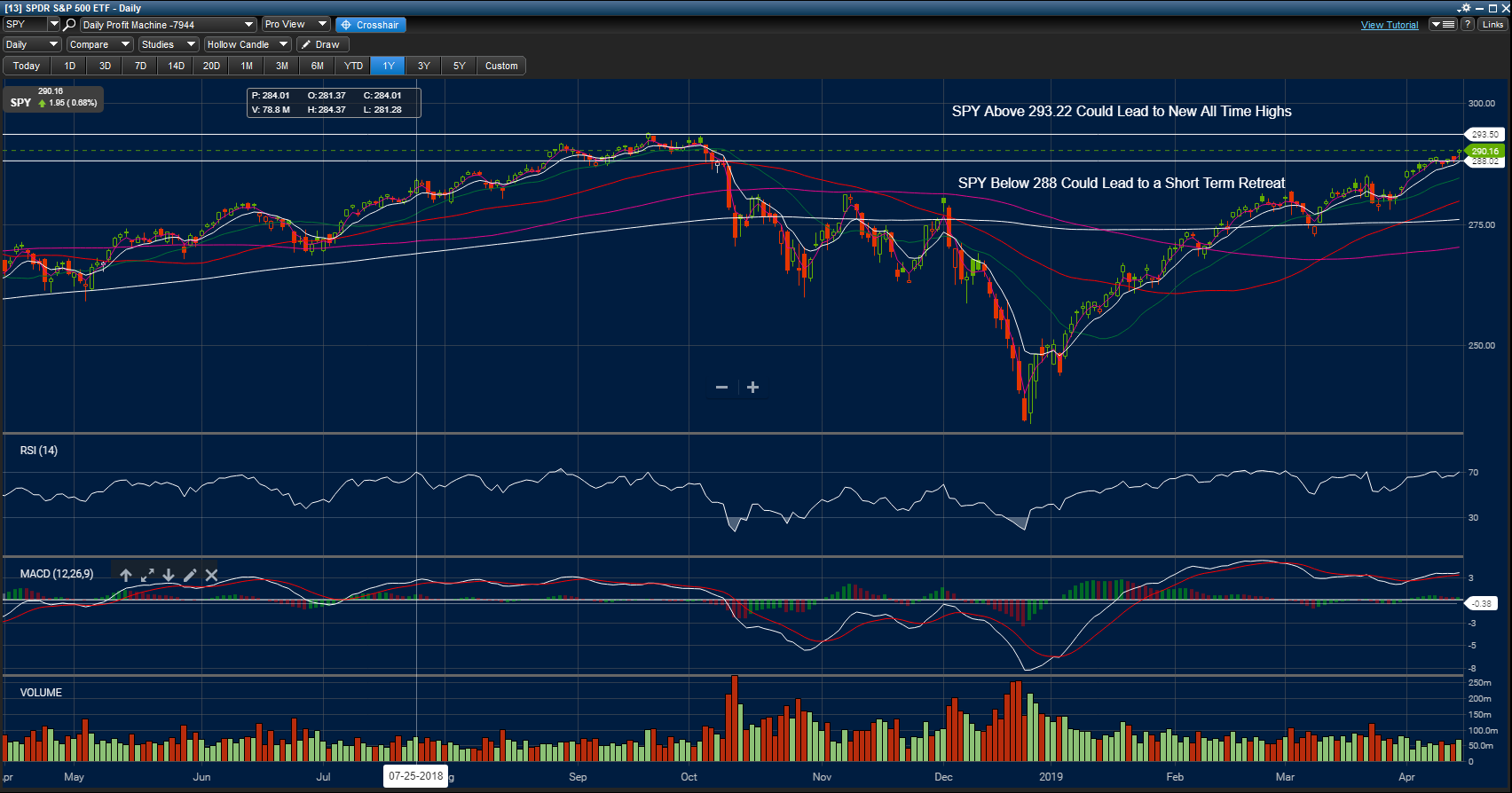Open the Draw tools pencil button
Screen dimensions: 1512x793
pyautogui.click(x=323, y=44)
